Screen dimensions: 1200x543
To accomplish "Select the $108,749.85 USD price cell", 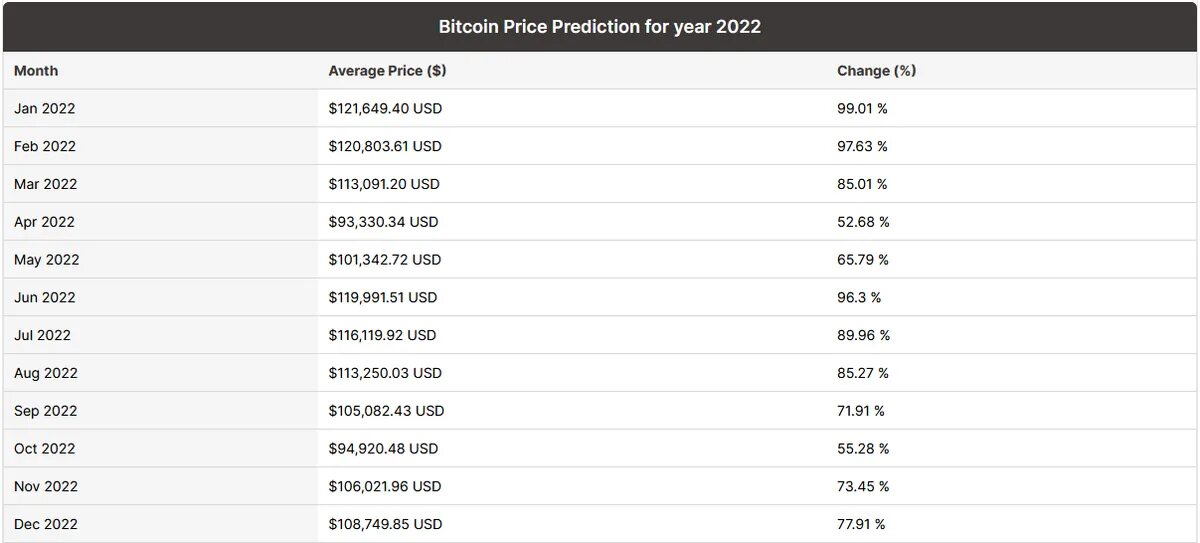I will pos(385,524).
